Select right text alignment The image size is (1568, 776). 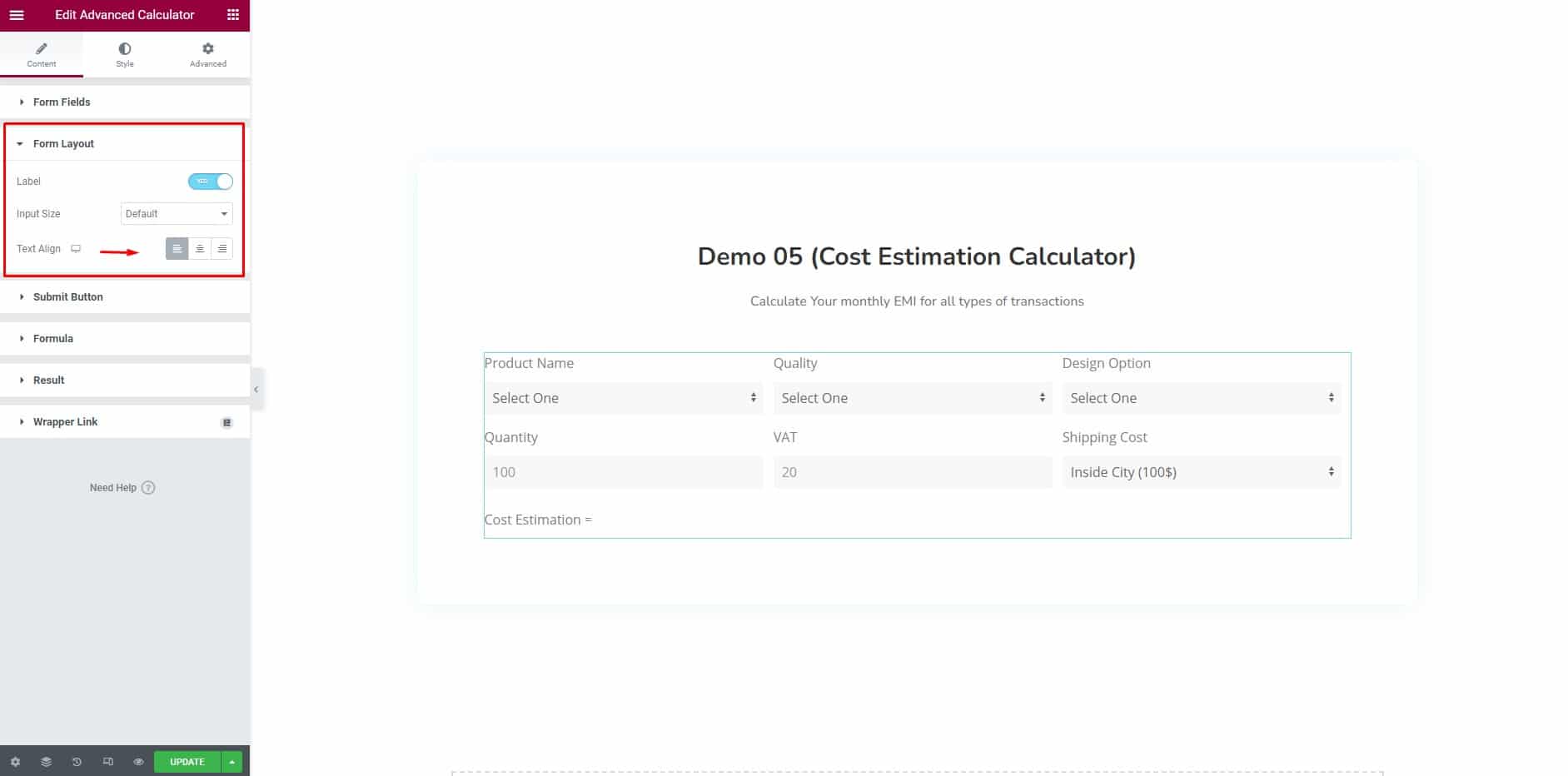(x=222, y=248)
